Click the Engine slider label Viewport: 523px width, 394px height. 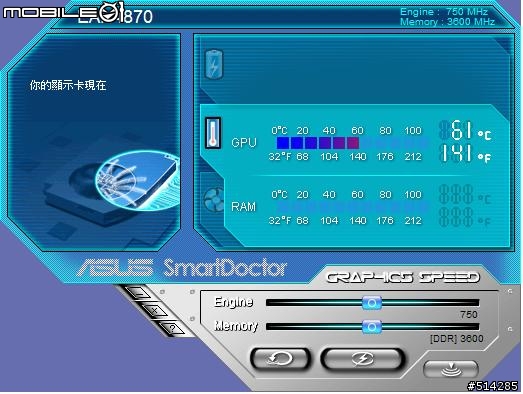coord(233,302)
